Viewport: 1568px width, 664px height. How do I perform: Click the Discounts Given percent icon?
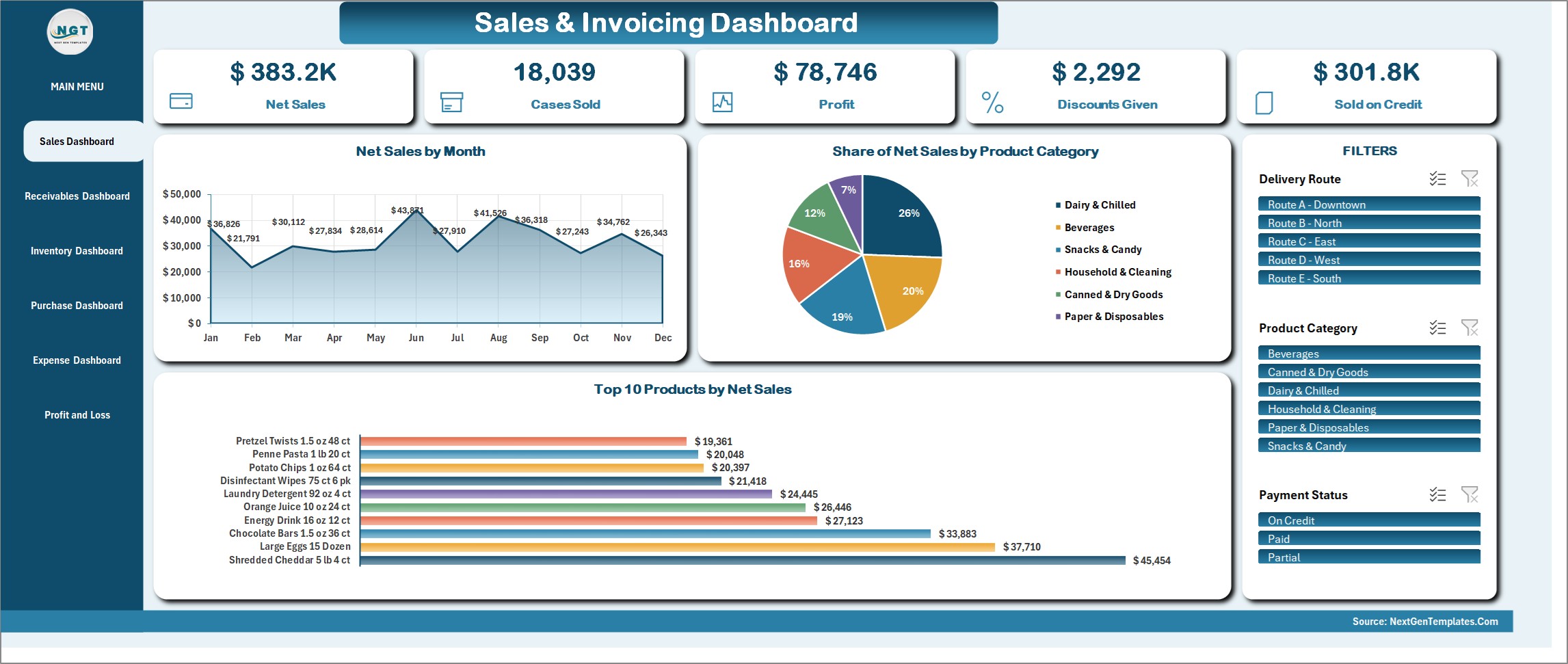(992, 103)
